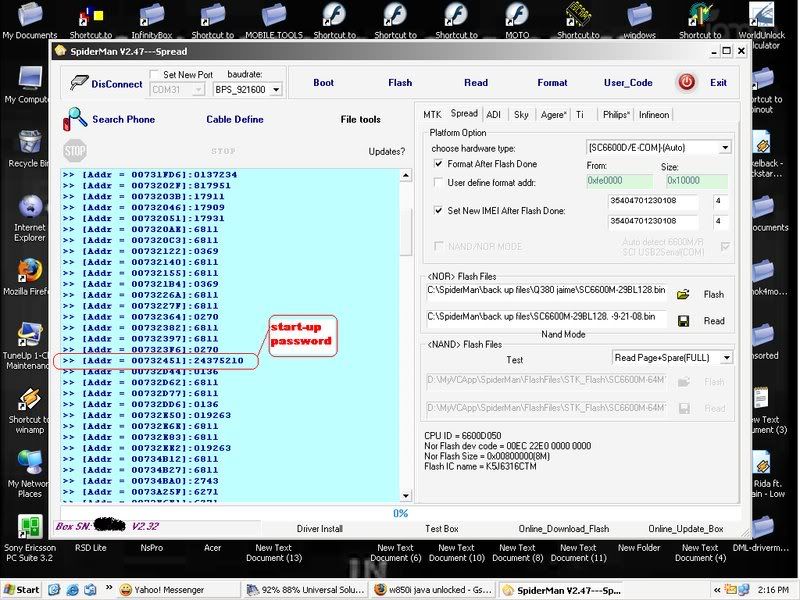
Task: Switch to the Sky tab
Action: click(x=521, y=115)
